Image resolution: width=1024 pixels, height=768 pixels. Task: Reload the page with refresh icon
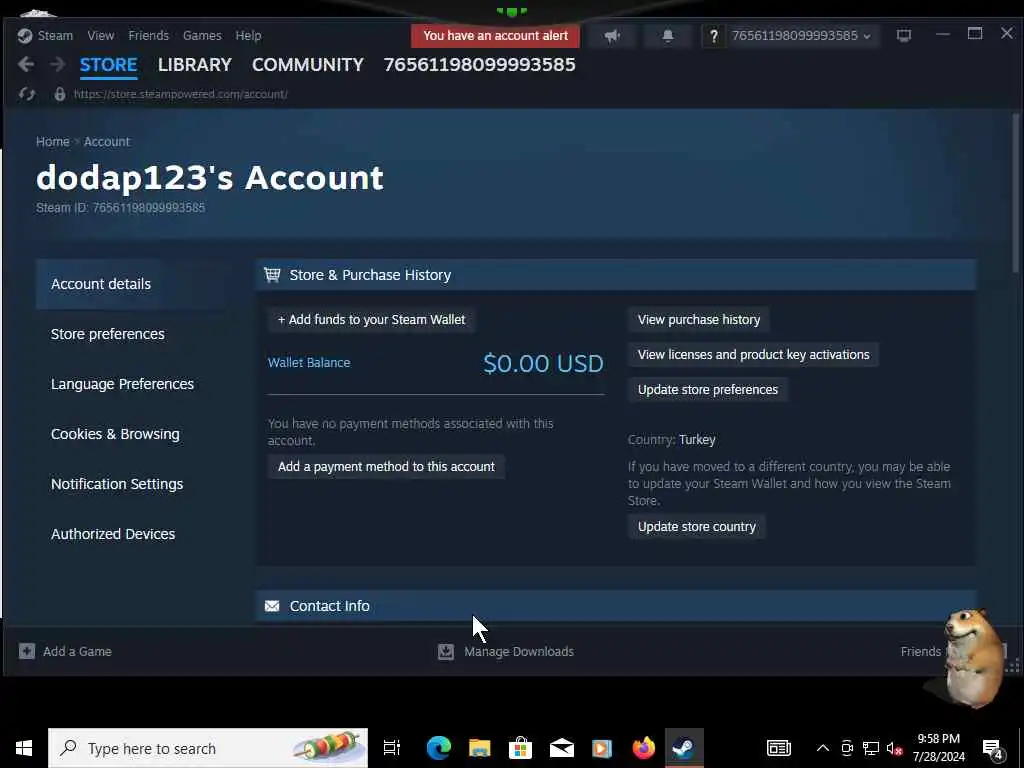(27, 94)
